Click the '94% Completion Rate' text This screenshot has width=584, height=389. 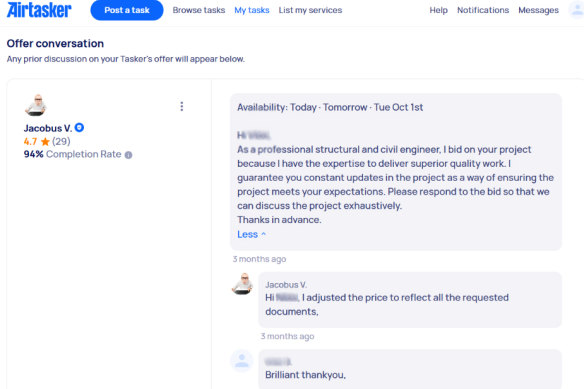pos(73,154)
